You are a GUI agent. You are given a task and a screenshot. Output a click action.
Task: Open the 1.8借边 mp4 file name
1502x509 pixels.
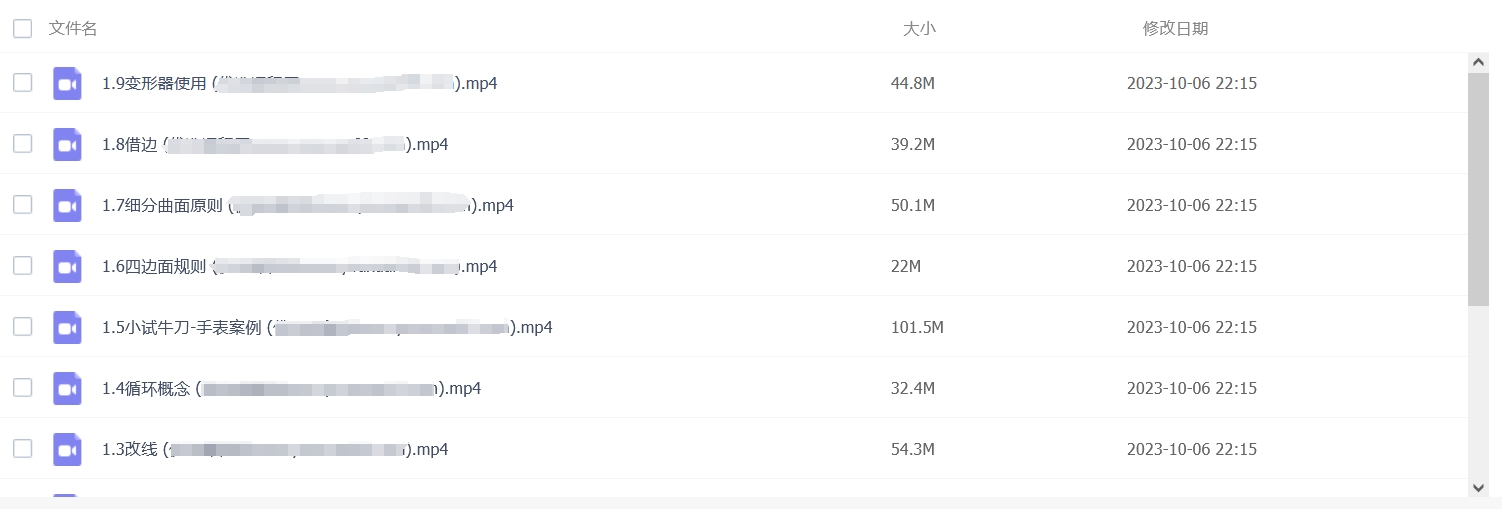click(x=275, y=144)
